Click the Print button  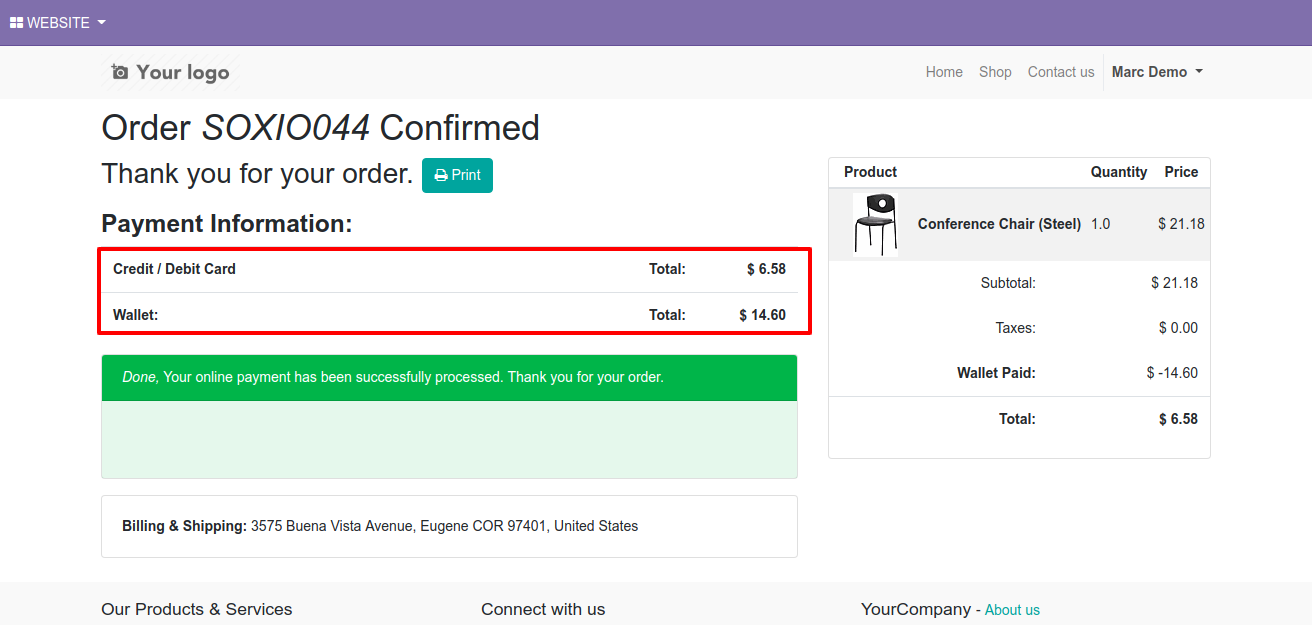457,175
